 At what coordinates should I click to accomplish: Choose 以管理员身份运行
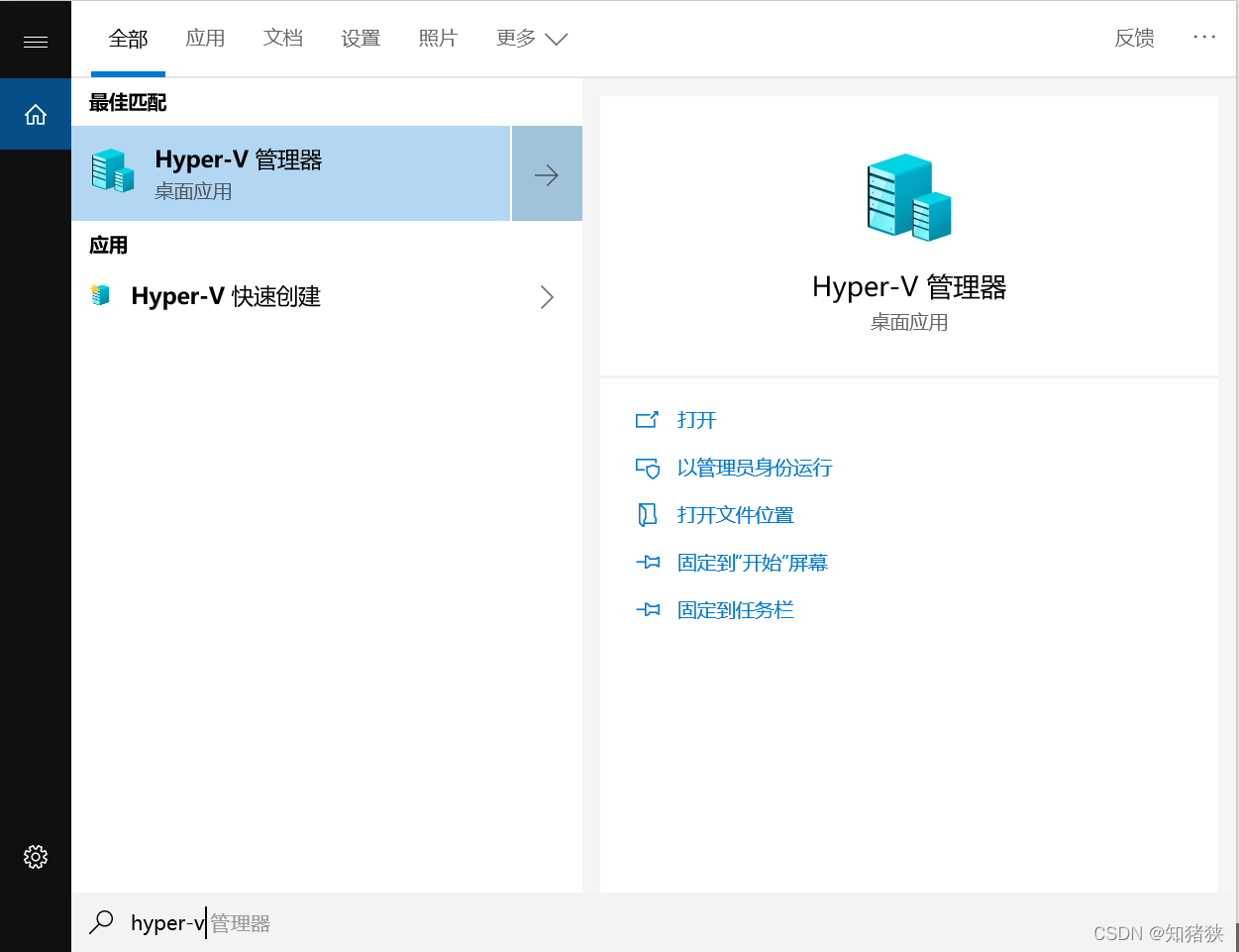755,468
